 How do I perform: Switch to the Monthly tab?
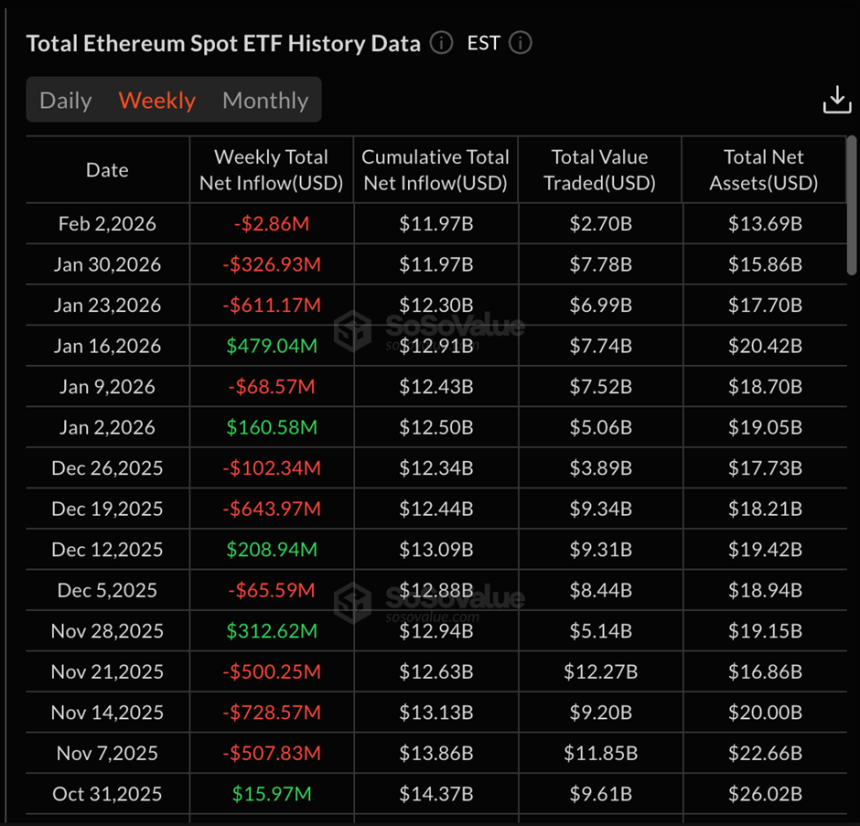pyautogui.click(x=265, y=100)
